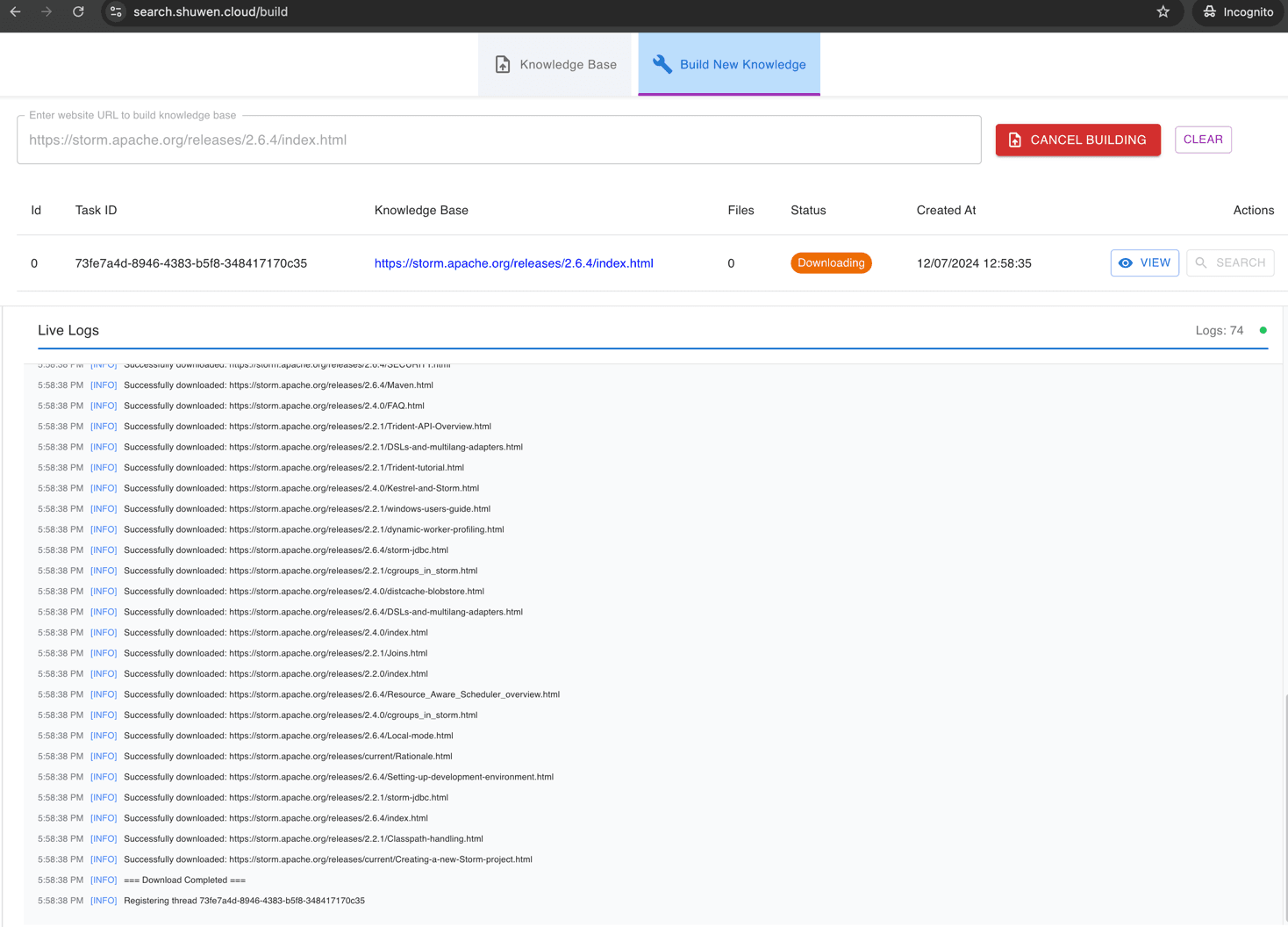Click the wrench icon on Build tab

point(662,64)
